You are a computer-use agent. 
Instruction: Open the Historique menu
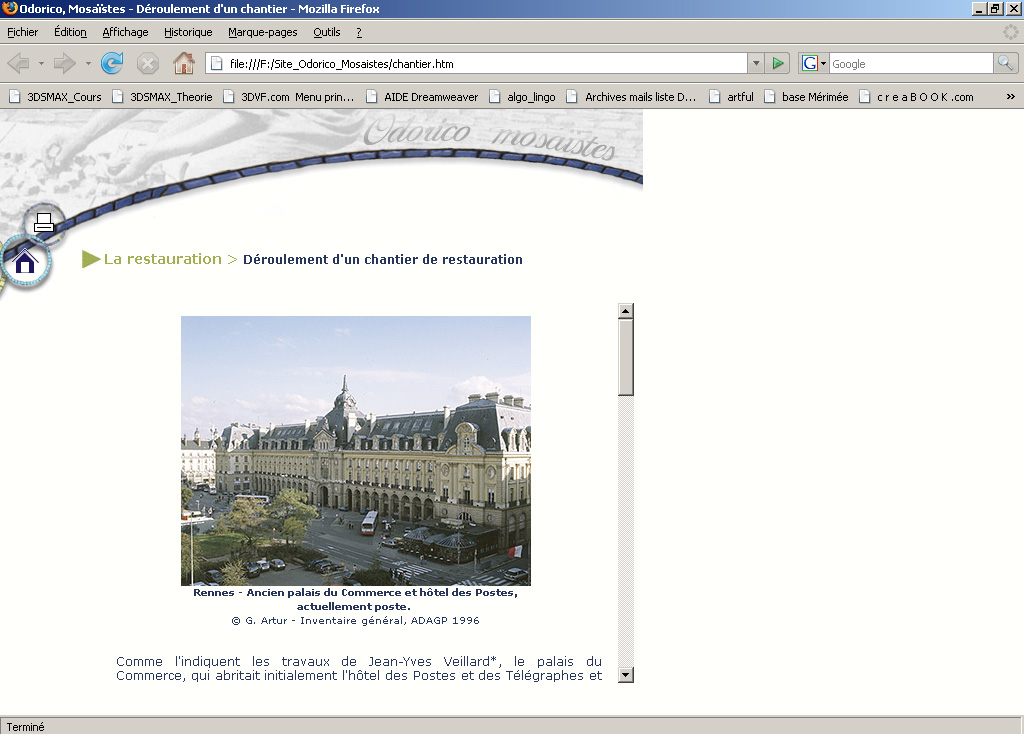click(x=188, y=32)
